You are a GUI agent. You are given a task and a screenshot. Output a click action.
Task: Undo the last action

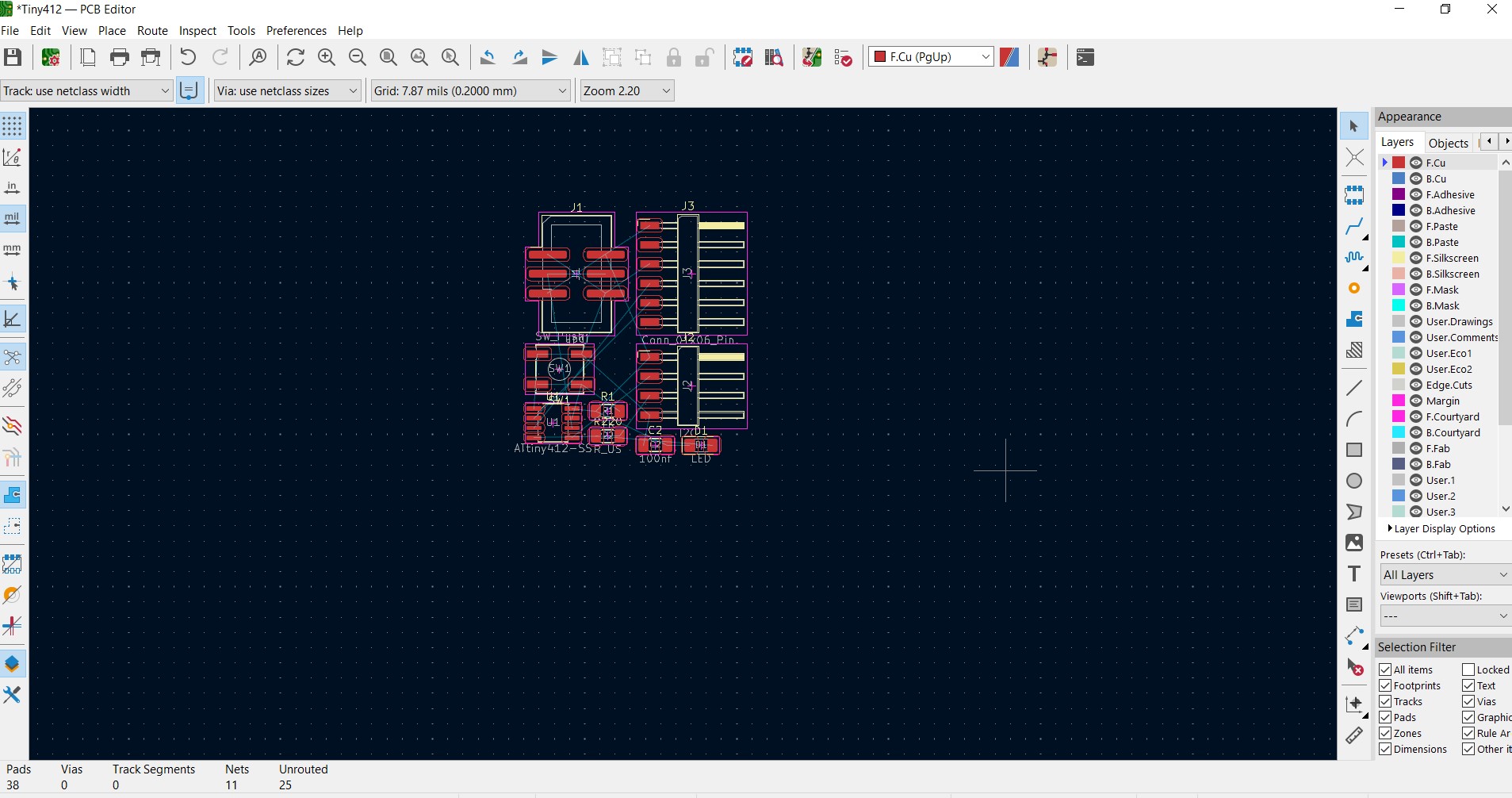pyautogui.click(x=188, y=57)
